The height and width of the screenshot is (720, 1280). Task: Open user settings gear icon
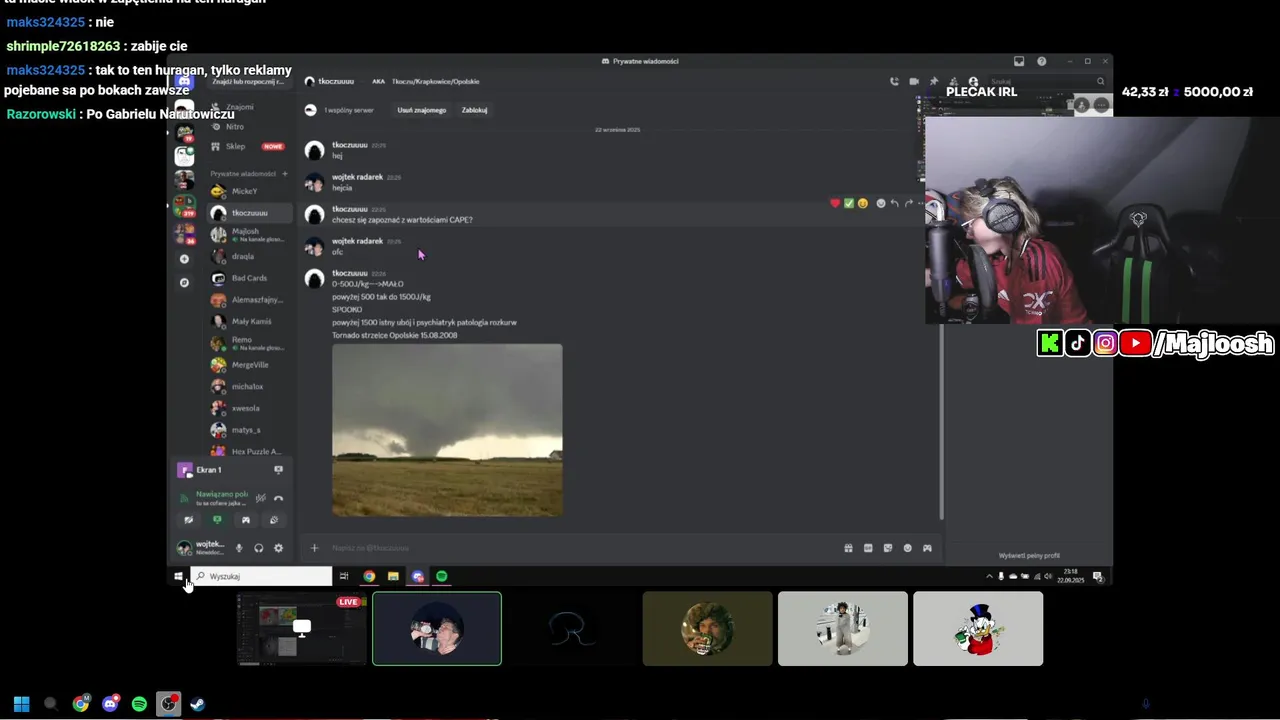pos(278,548)
